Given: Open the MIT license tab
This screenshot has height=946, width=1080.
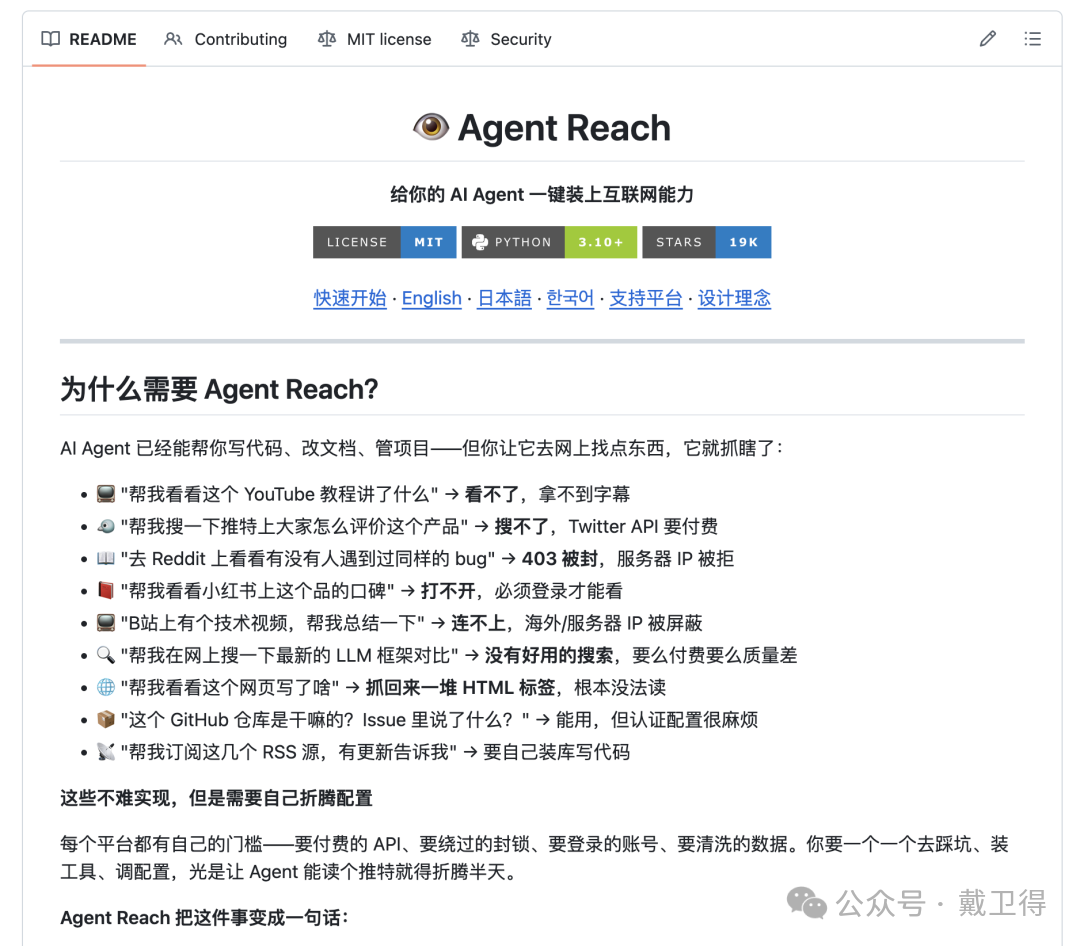Looking at the screenshot, I should click(x=374, y=39).
